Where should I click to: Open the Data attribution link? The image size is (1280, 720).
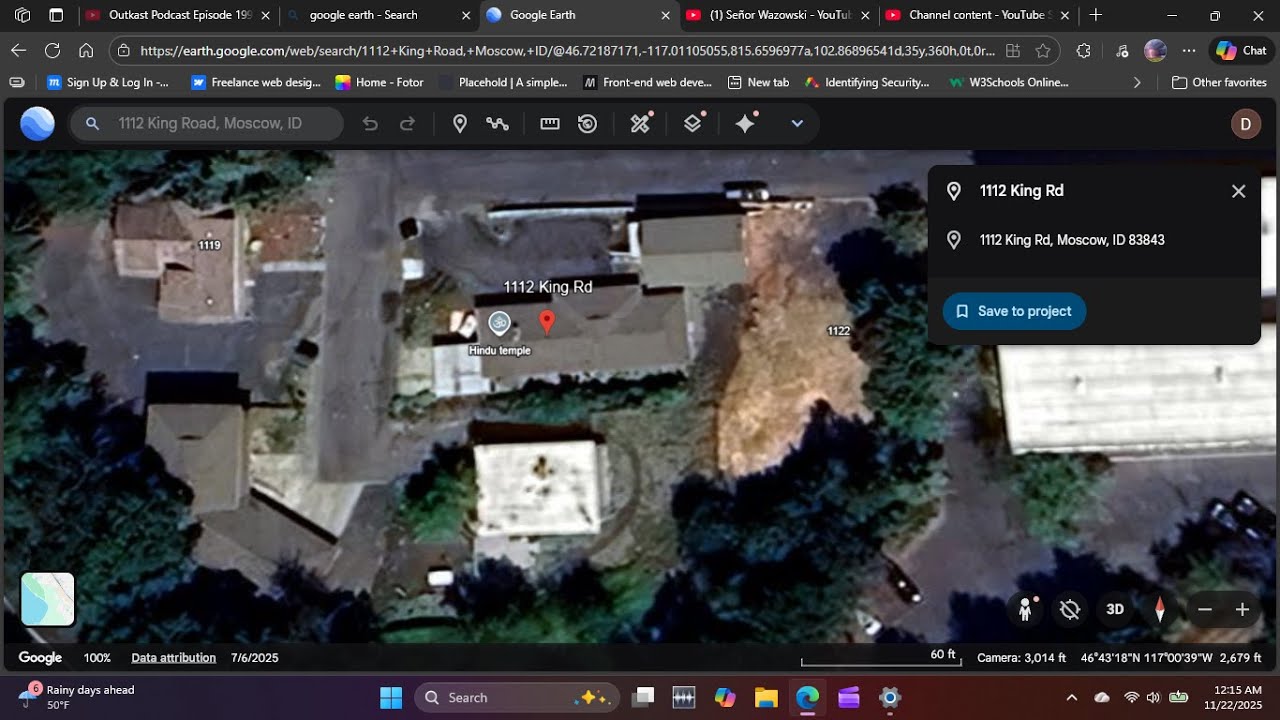coord(174,658)
